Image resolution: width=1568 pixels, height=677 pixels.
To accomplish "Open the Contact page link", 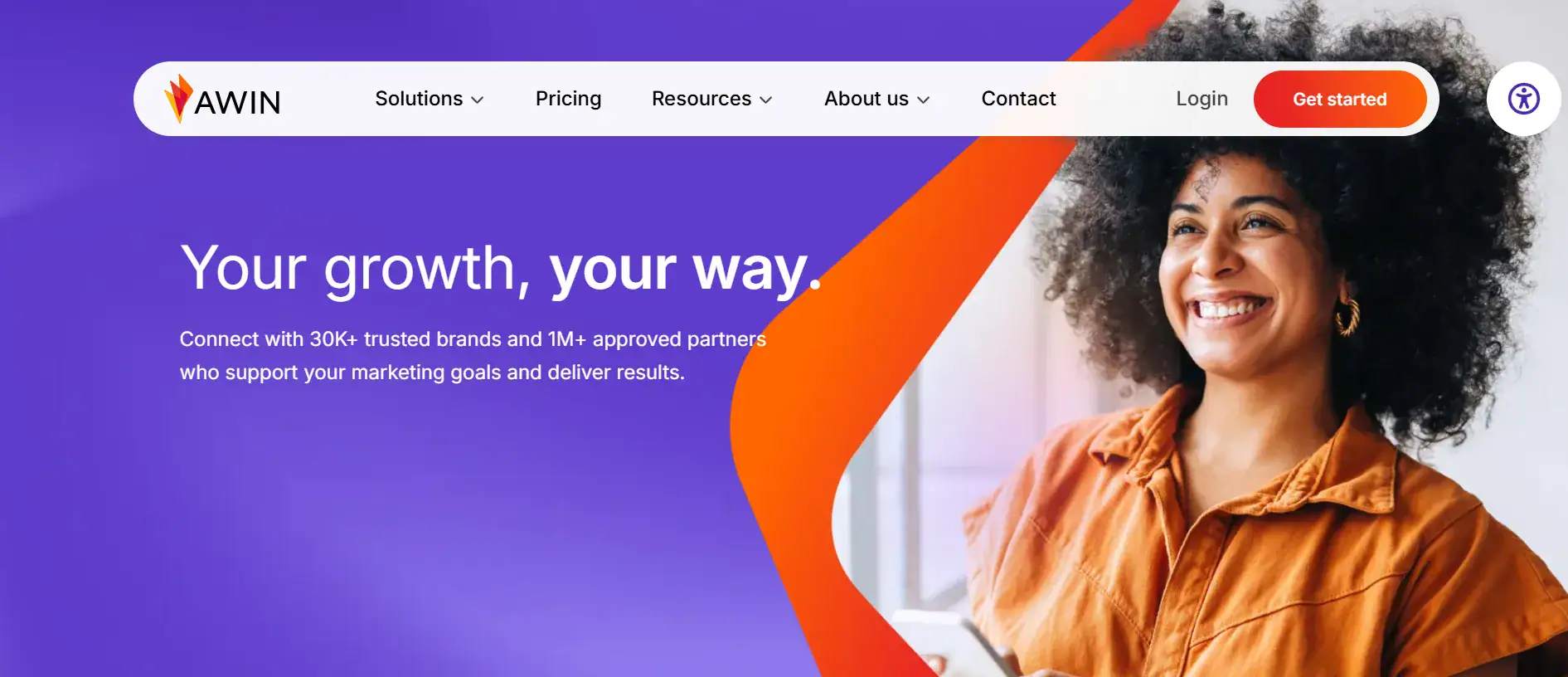I will tap(1018, 99).
